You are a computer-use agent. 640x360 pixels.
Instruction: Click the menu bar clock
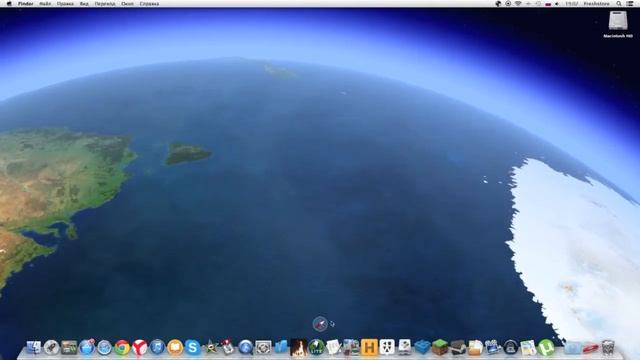click(x=572, y=4)
